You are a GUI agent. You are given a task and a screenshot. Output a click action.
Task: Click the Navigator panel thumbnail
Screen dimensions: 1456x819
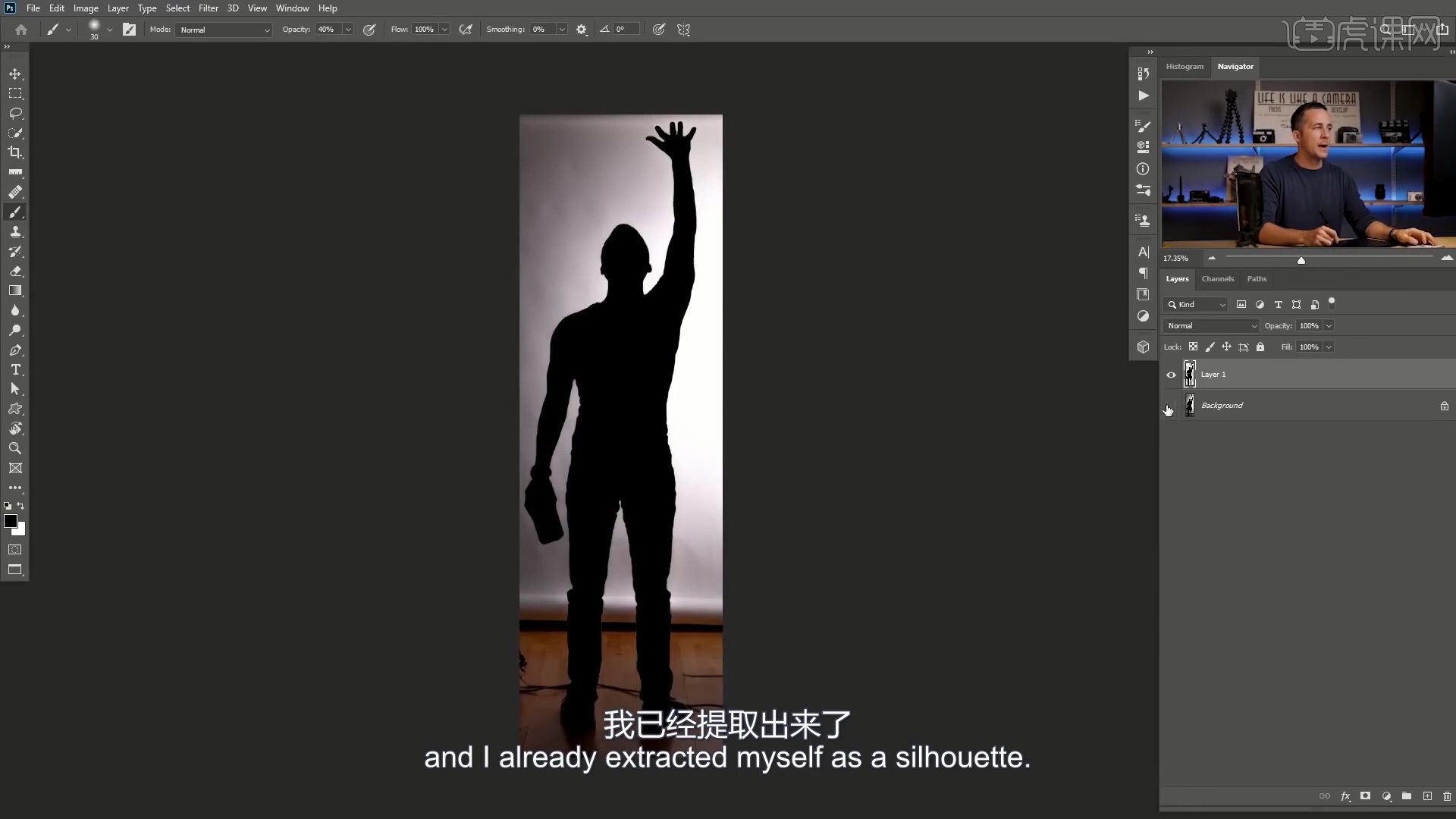1301,165
